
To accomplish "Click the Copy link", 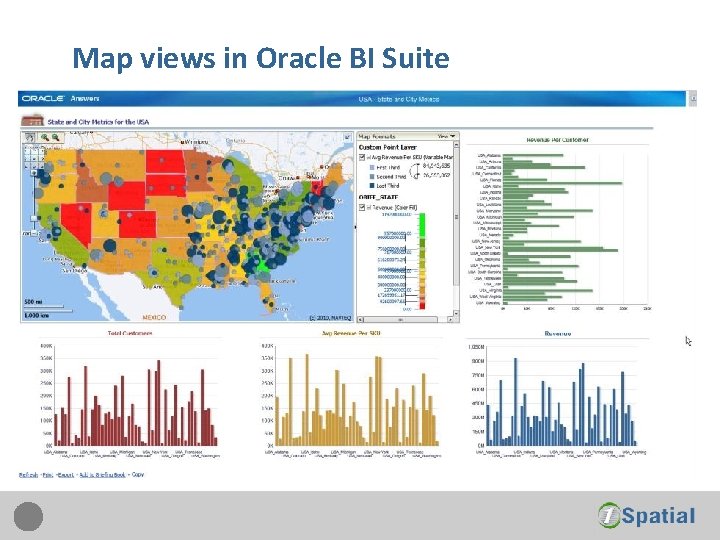I will 138,474.
